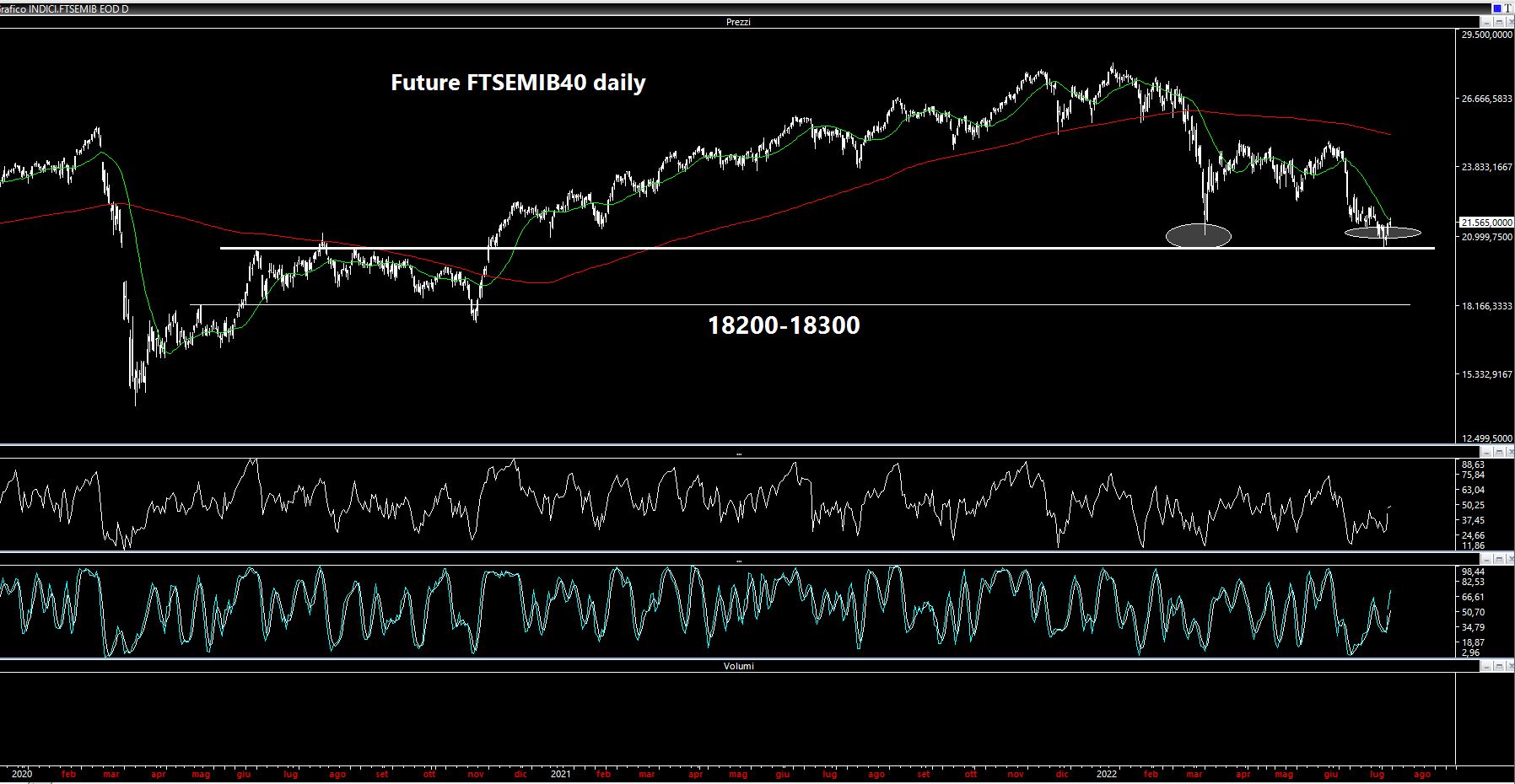
Task: Click the 88,63 RSI scale value
Action: point(1473,464)
